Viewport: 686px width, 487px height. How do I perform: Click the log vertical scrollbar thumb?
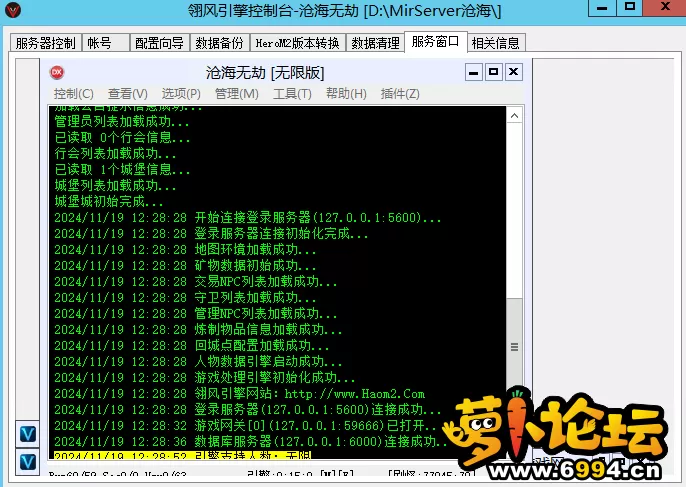(514, 347)
